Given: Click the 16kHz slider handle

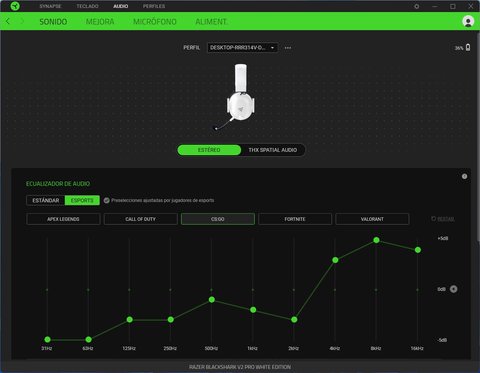Looking at the screenshot, I should coord(418,250).
